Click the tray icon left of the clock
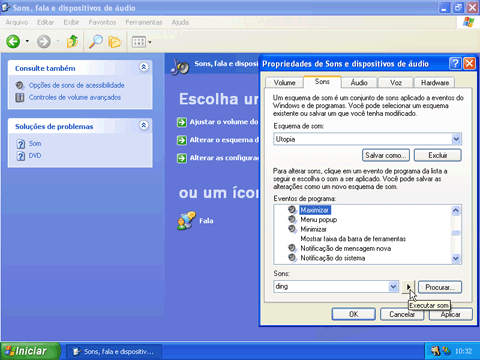480x360 pixels. pos(446,351)
